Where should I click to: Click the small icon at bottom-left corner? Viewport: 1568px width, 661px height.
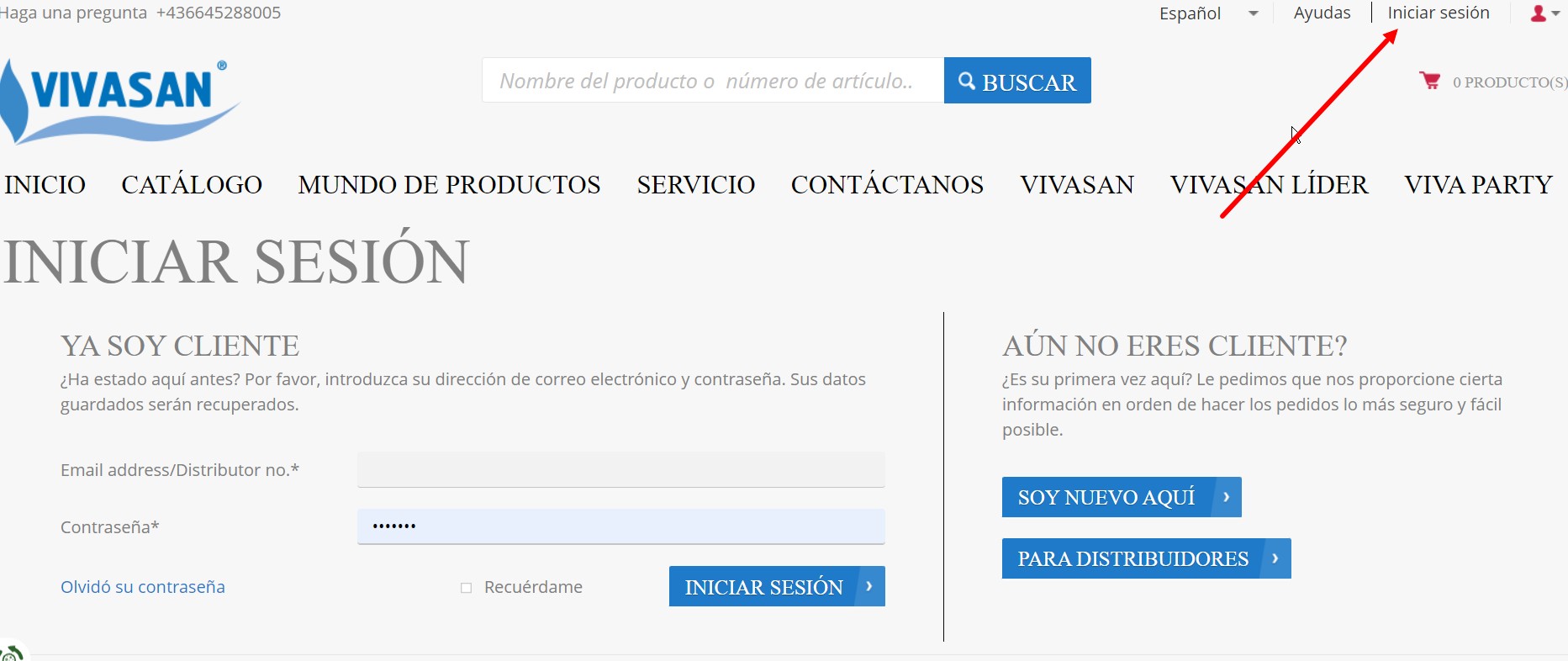[12, 653]
